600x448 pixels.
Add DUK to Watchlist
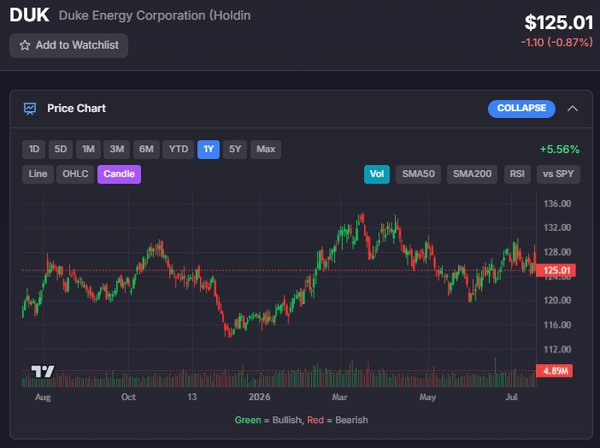[69, 46]
